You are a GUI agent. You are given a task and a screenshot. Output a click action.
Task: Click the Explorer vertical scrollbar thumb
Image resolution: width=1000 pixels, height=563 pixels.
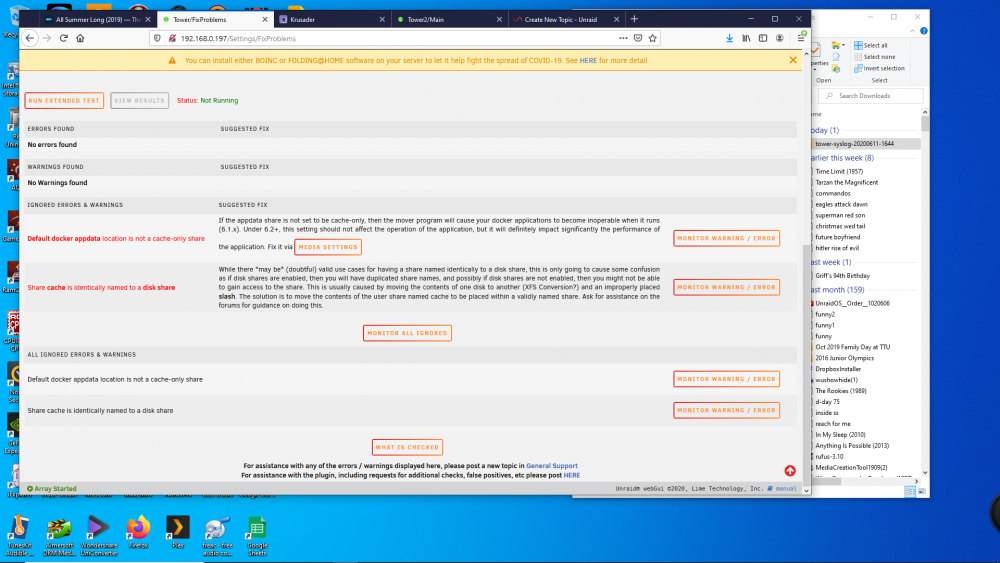[925, 124]
